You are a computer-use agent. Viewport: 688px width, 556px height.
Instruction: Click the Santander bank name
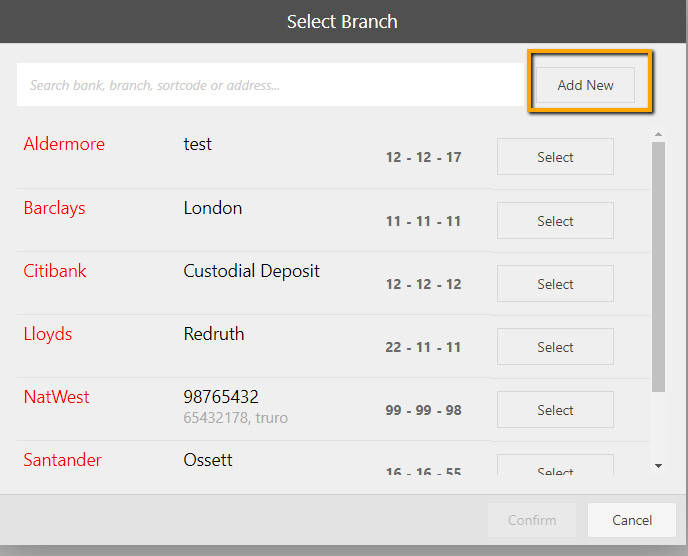62,460
